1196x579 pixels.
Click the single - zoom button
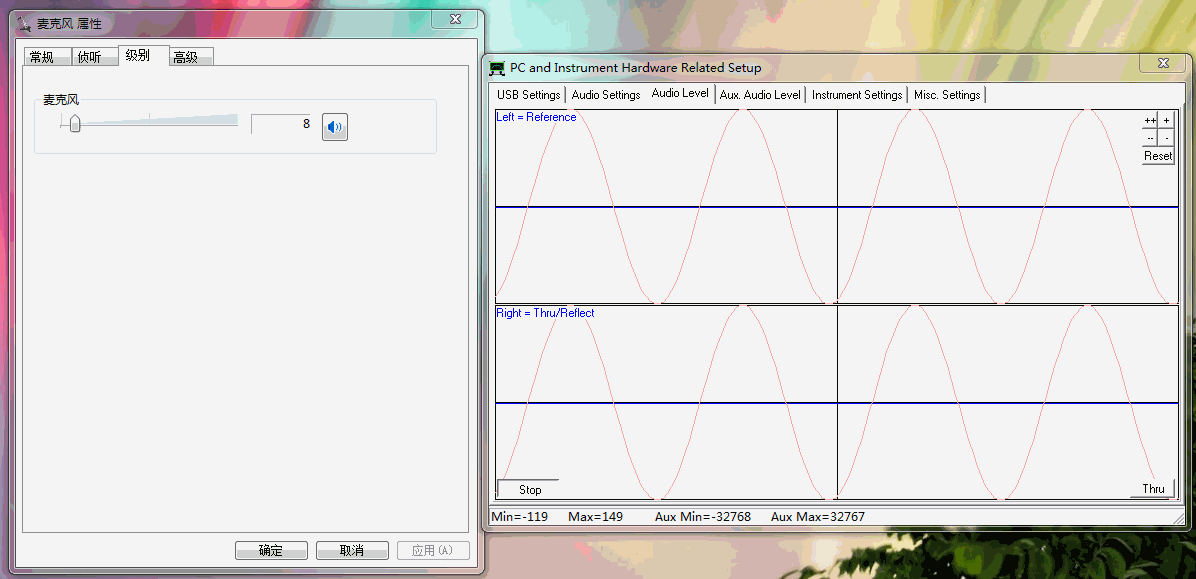point(1166,138)
